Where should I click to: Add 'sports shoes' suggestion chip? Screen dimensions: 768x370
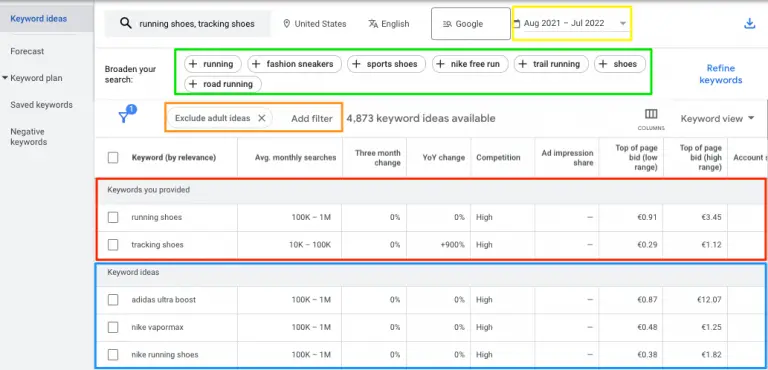coord(386,64)
